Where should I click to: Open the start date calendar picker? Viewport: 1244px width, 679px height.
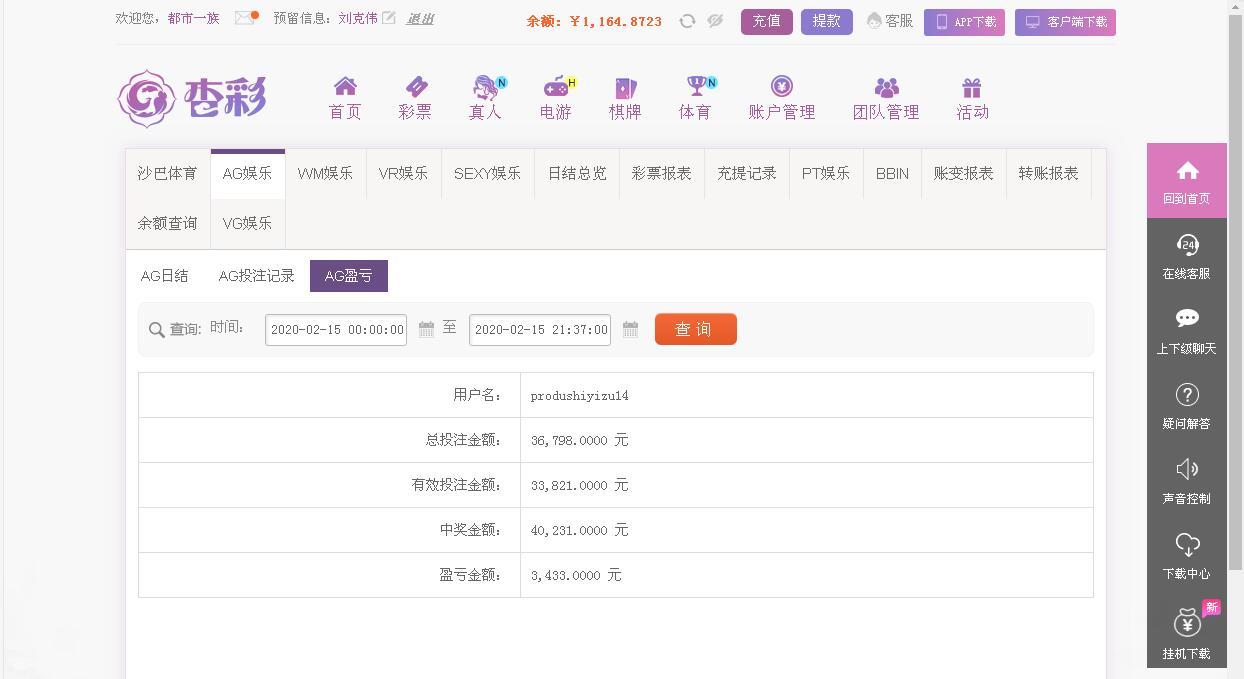coord(424,329)
